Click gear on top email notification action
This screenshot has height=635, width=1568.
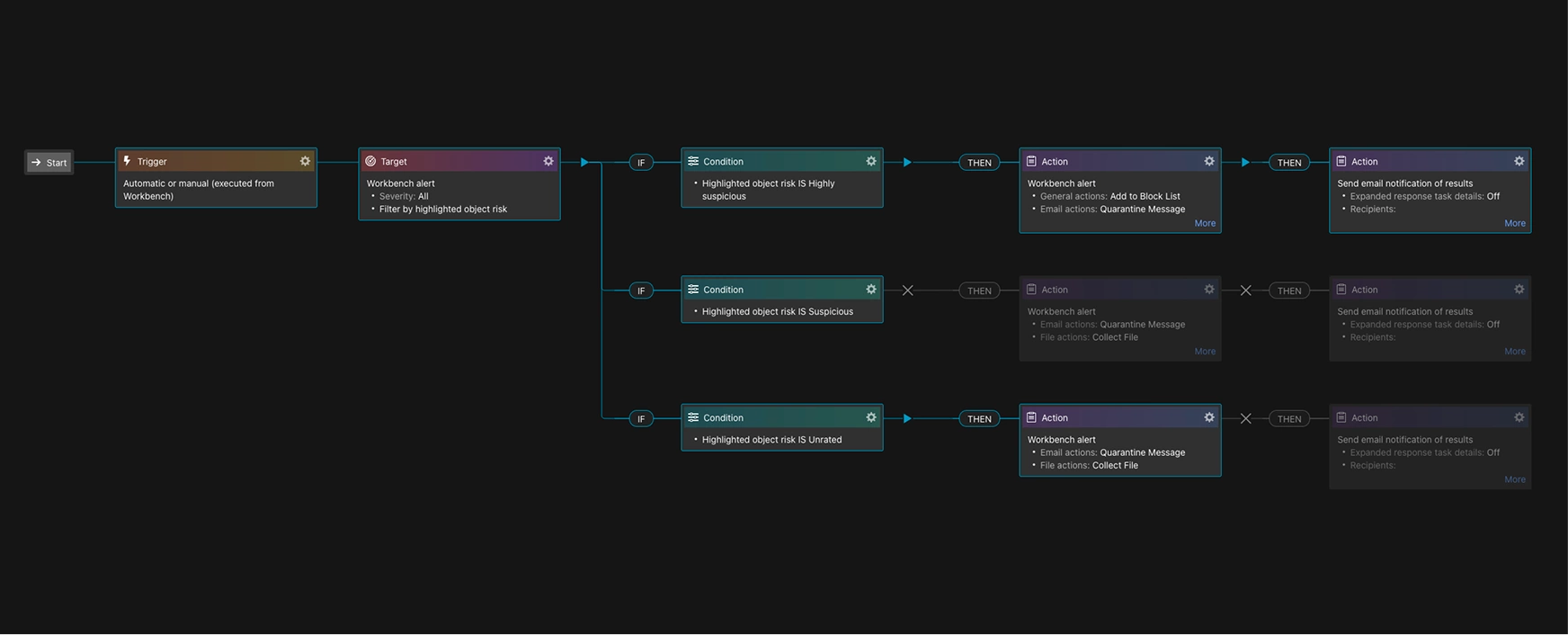point(1519,161)
